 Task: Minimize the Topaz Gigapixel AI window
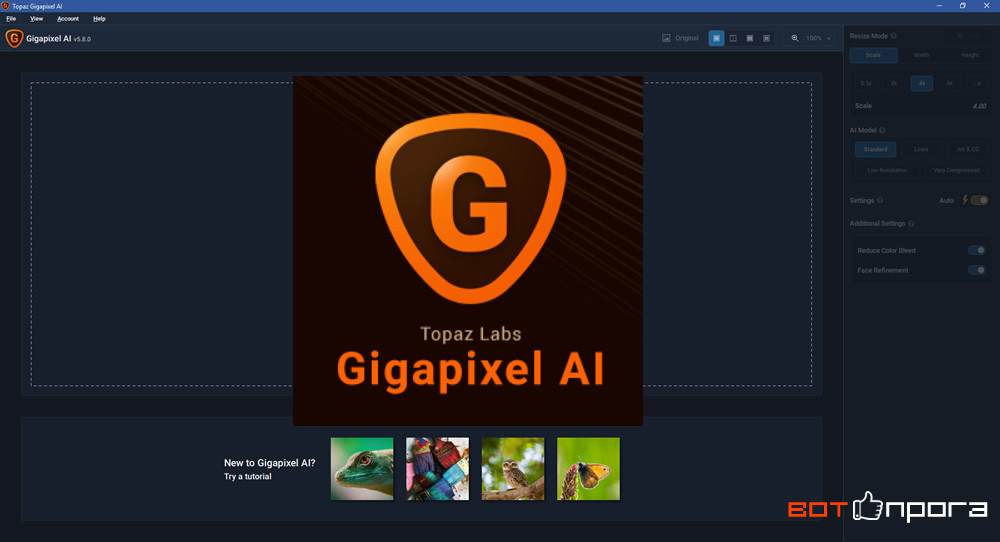[939, 6]
